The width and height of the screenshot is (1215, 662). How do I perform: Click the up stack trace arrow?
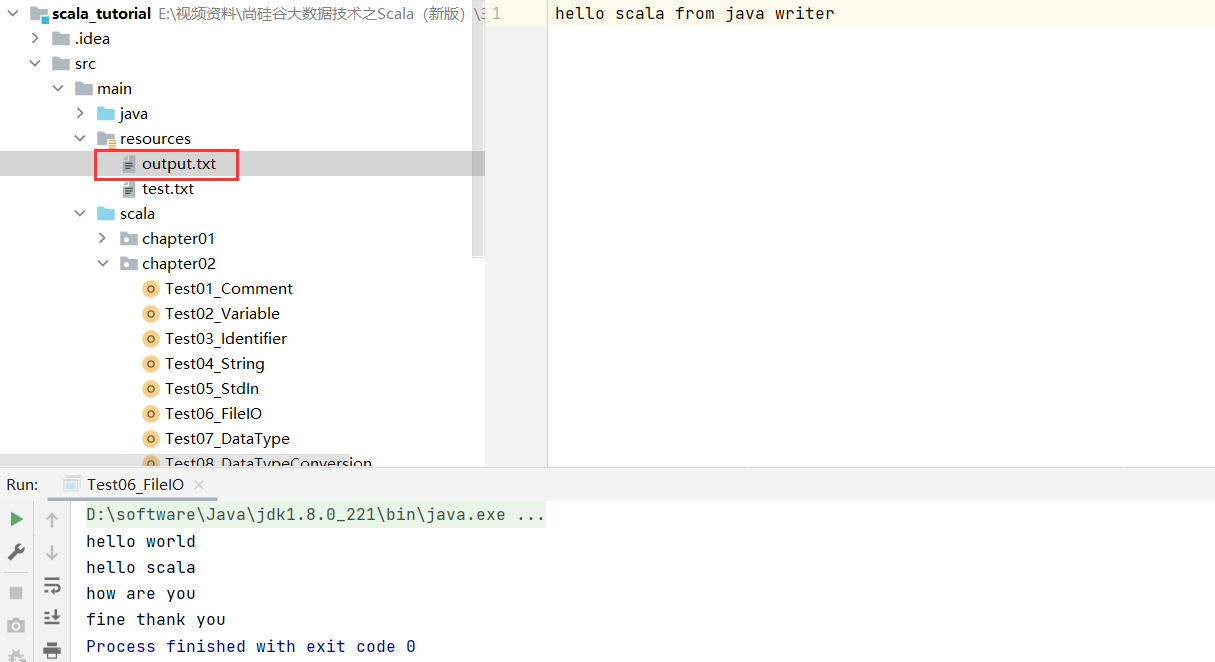52,519
